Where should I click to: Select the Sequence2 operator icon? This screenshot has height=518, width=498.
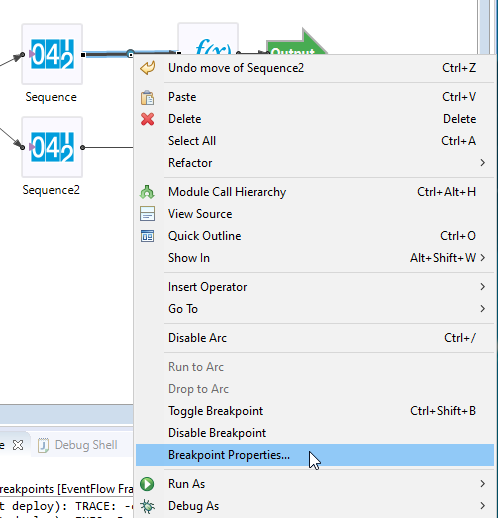pyautogui.click(x=52, y=147)
